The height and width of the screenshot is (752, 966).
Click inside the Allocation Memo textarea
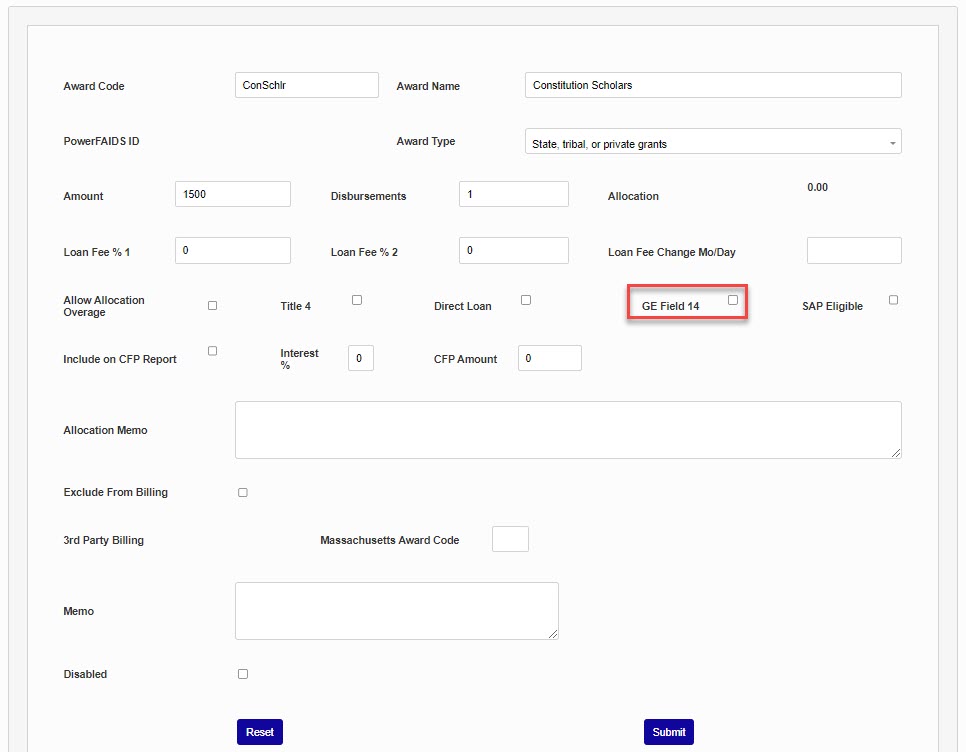(567, 430)
